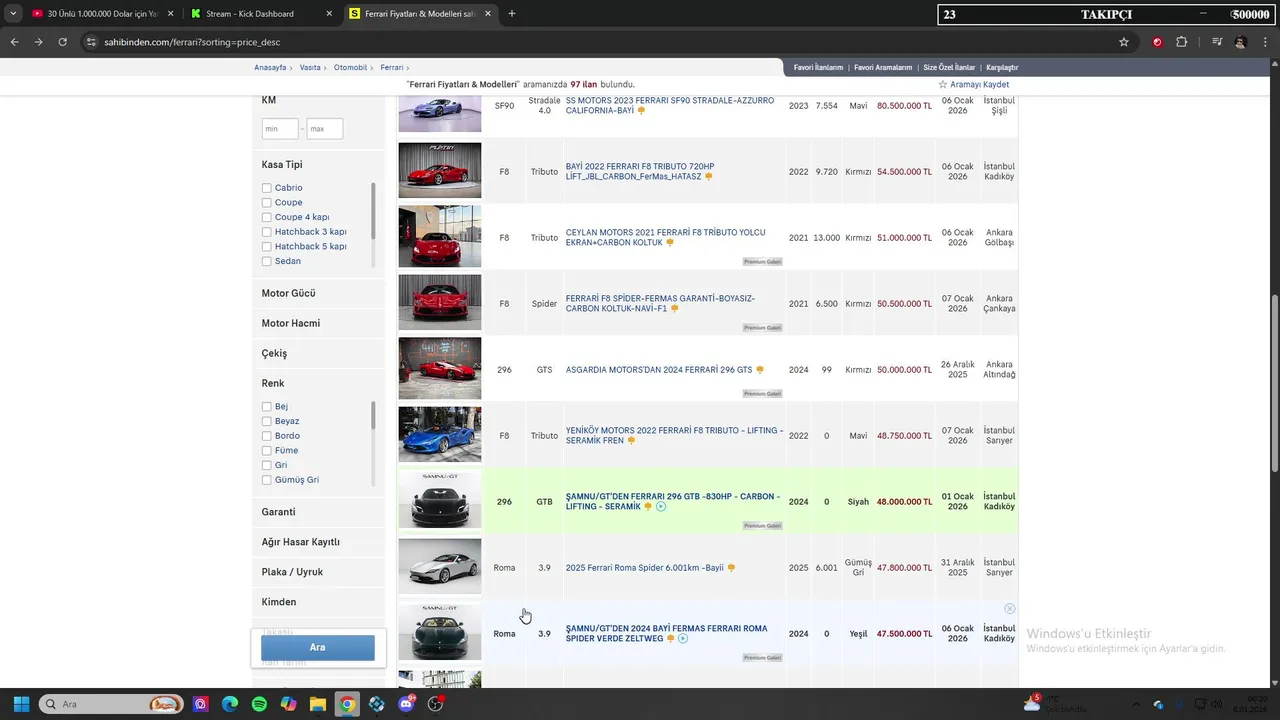Click the thumbs-down icon on the SF90 Stradale listing
The image size is (1280, 720).
click(641, 110)
